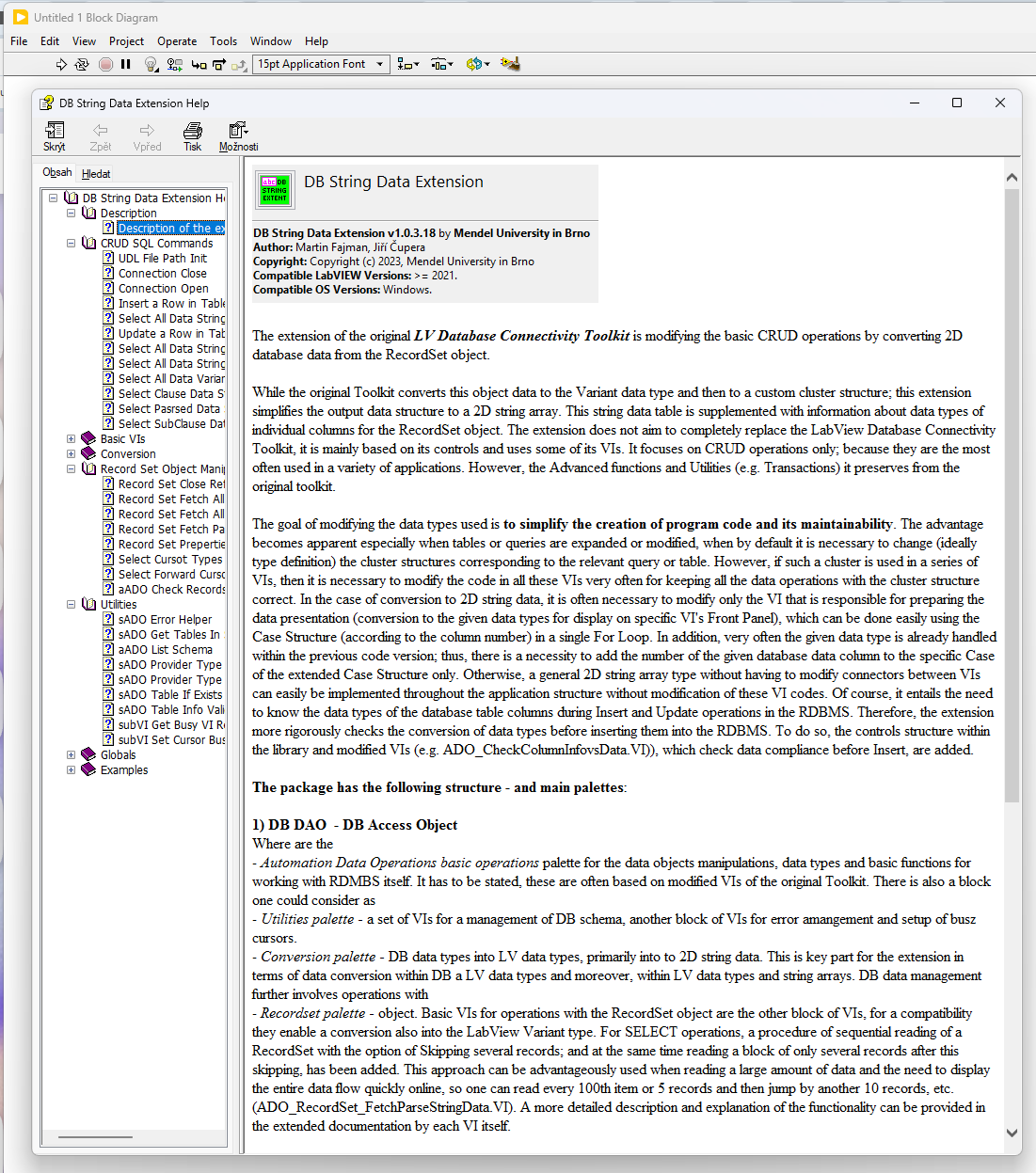Image resolution: width=1036 pixels, height=1173 pixels.
Task: Expand the Globals node
Action: (71, 754)
